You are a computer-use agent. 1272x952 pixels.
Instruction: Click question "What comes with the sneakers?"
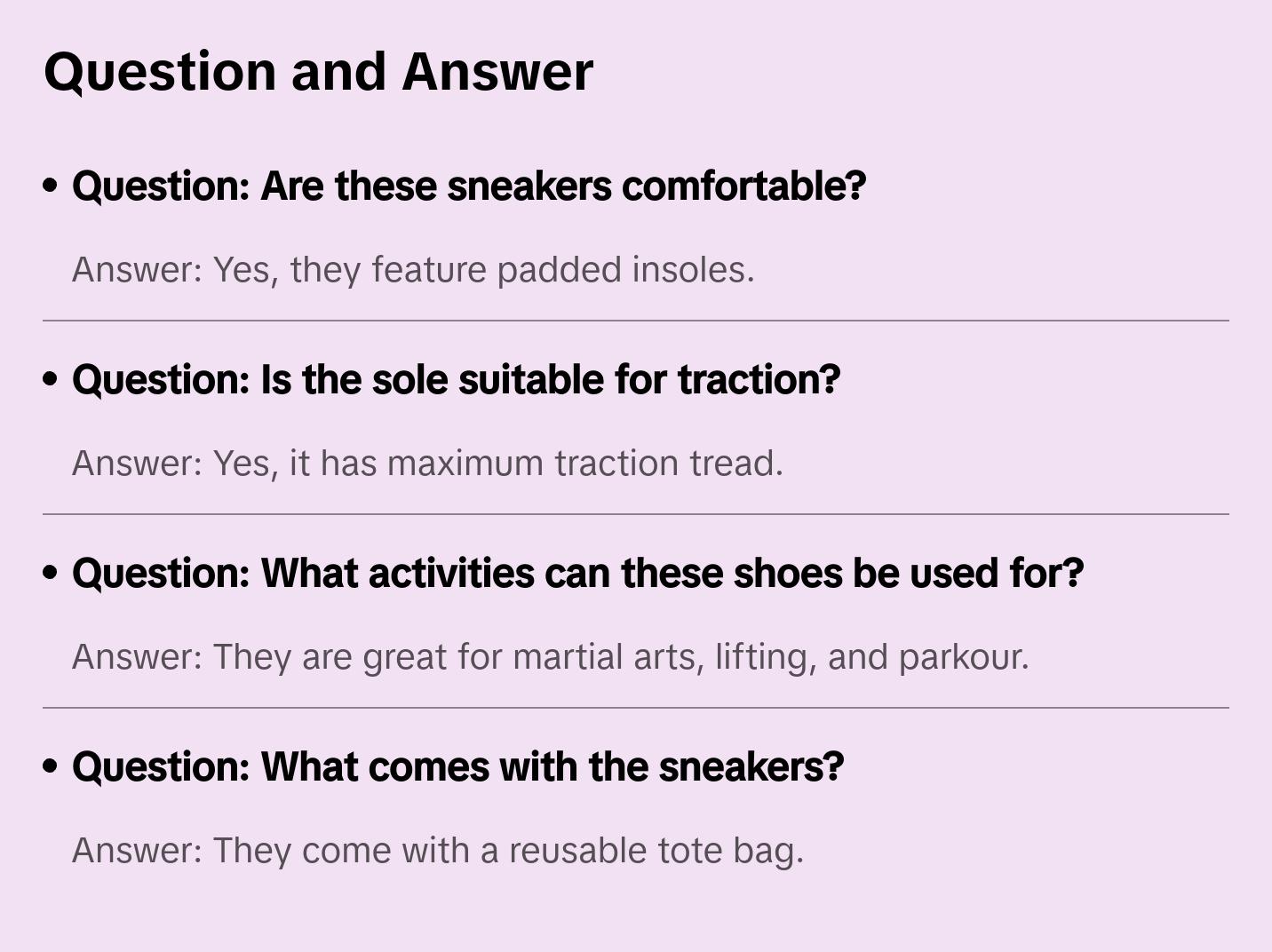point(457,767)
